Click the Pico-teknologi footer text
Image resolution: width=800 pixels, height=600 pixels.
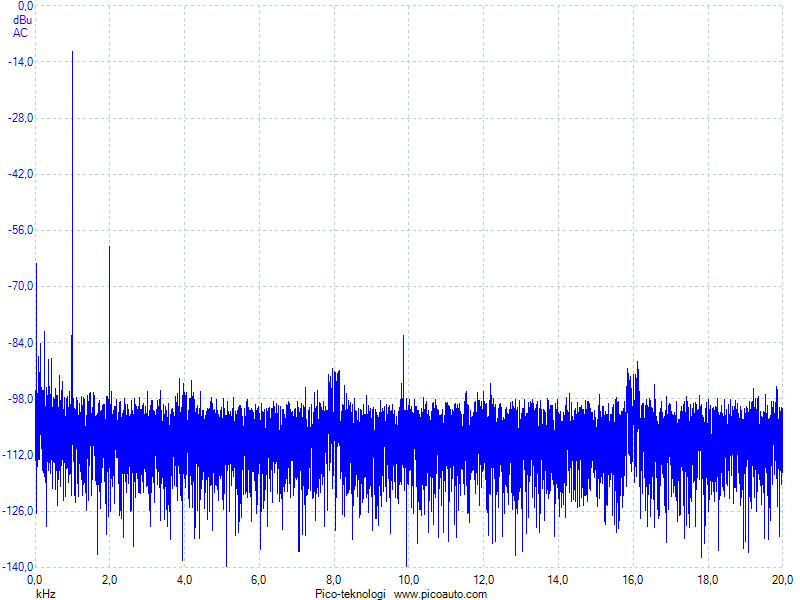coord(350,594)
